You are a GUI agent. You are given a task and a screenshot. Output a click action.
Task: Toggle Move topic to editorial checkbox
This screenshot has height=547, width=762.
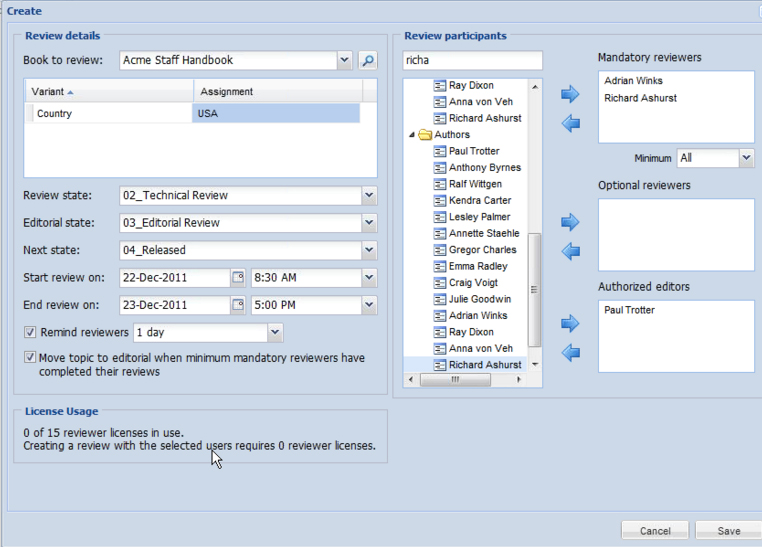coord(30,358)
